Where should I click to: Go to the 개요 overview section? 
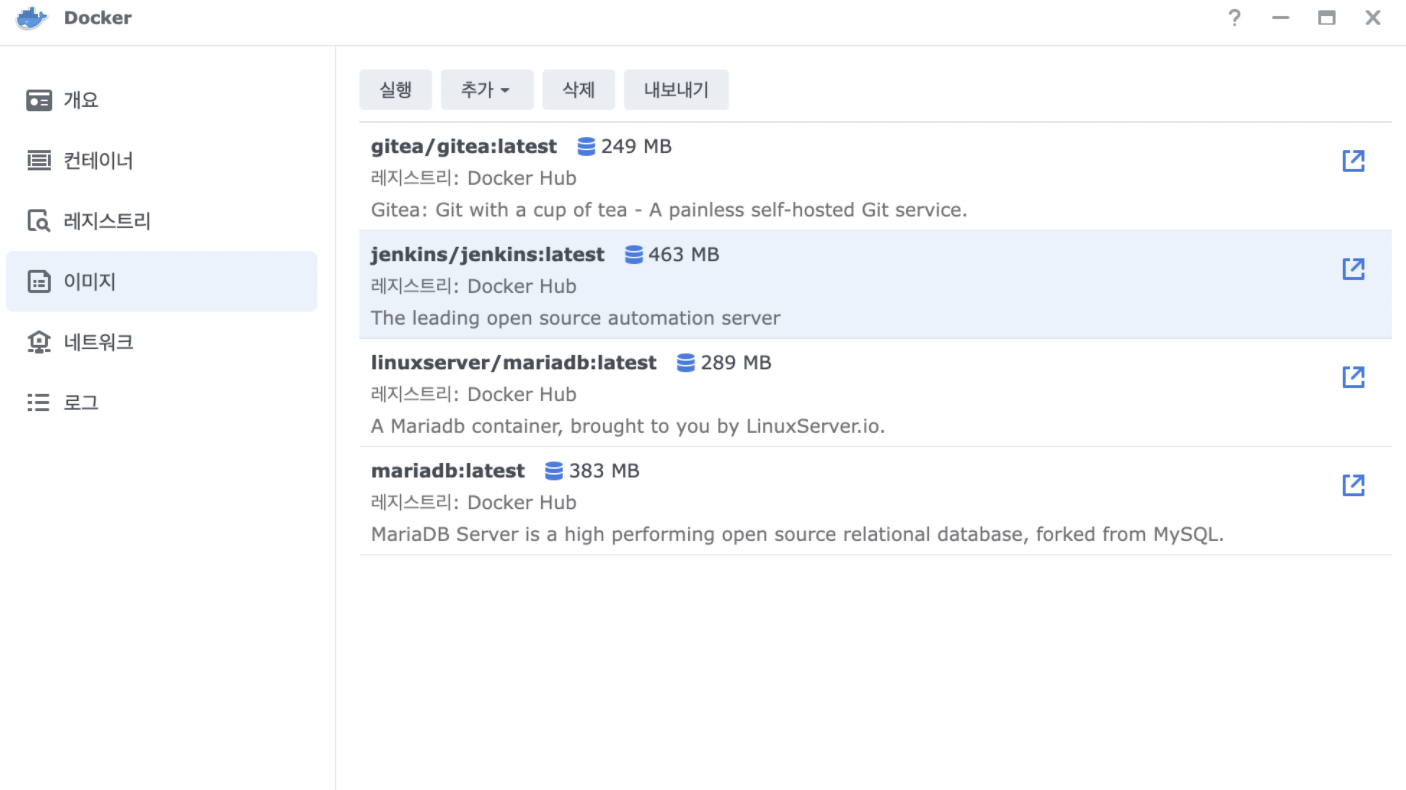pyautogui.click(x=162, y=100)
